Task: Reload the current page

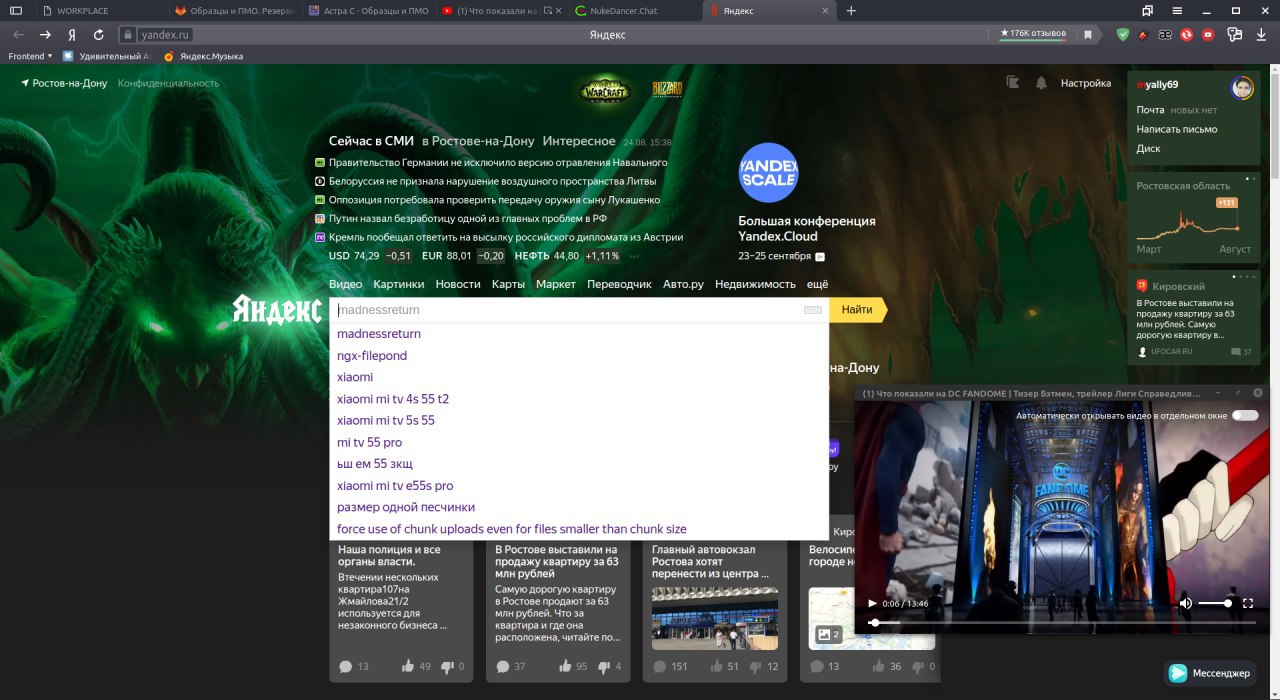Action: [x=98, y=34]
